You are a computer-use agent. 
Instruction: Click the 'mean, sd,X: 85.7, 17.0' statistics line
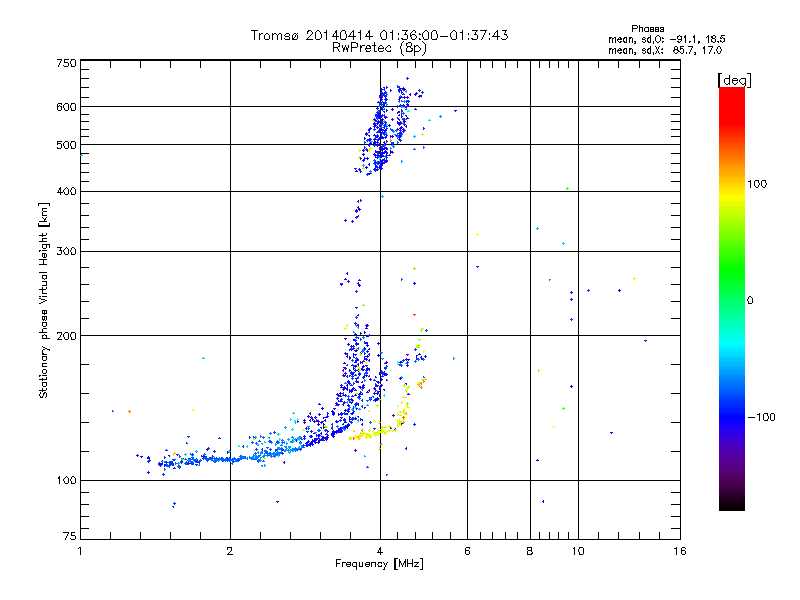point(665,50)
